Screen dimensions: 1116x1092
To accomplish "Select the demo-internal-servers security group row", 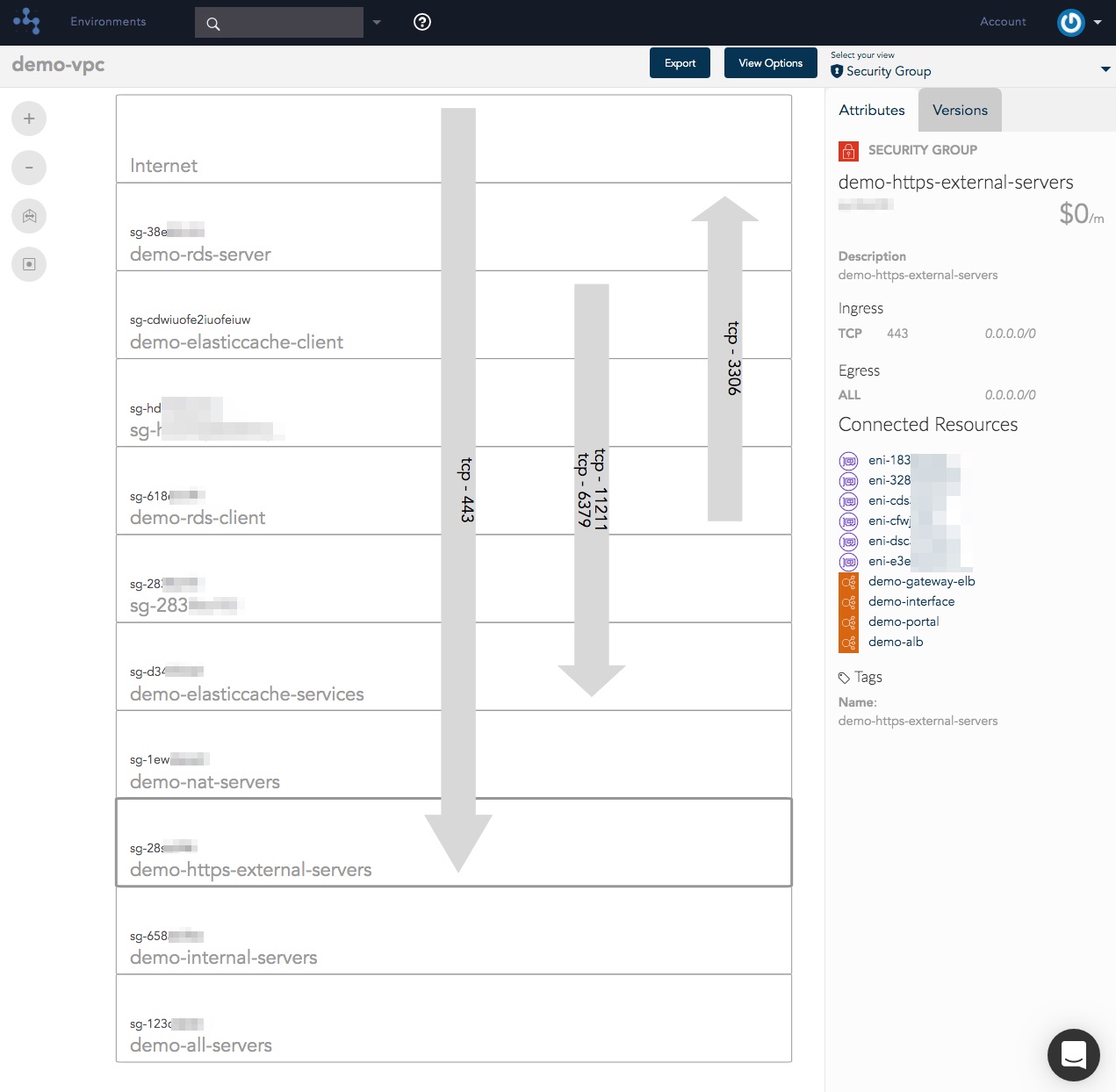I will coord(454,930).
